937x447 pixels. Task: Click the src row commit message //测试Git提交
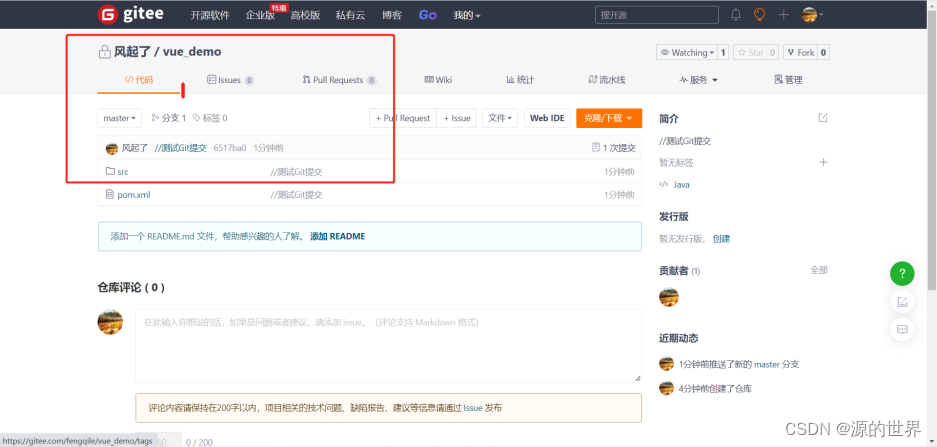pos(296,172)
